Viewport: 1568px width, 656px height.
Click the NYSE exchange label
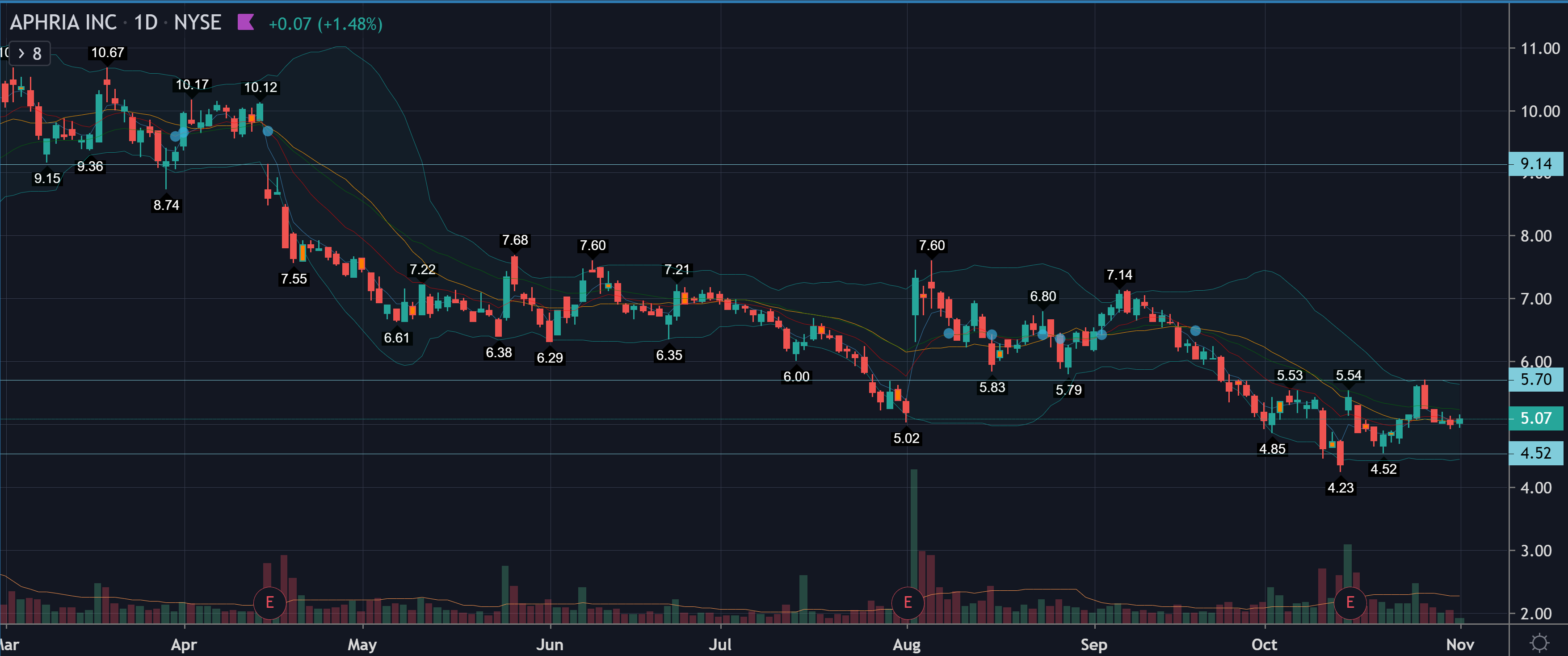tap(197, 22)
